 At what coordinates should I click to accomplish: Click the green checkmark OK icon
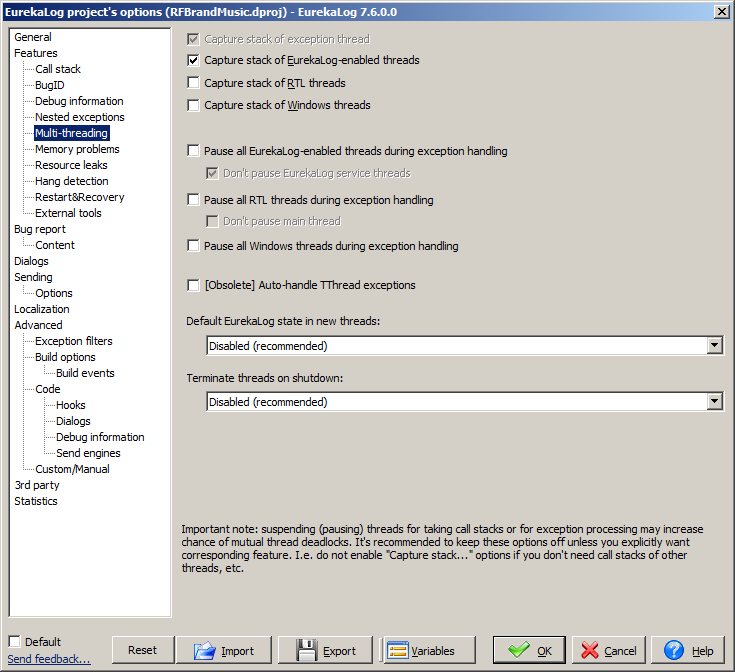(x=519, y=650)
